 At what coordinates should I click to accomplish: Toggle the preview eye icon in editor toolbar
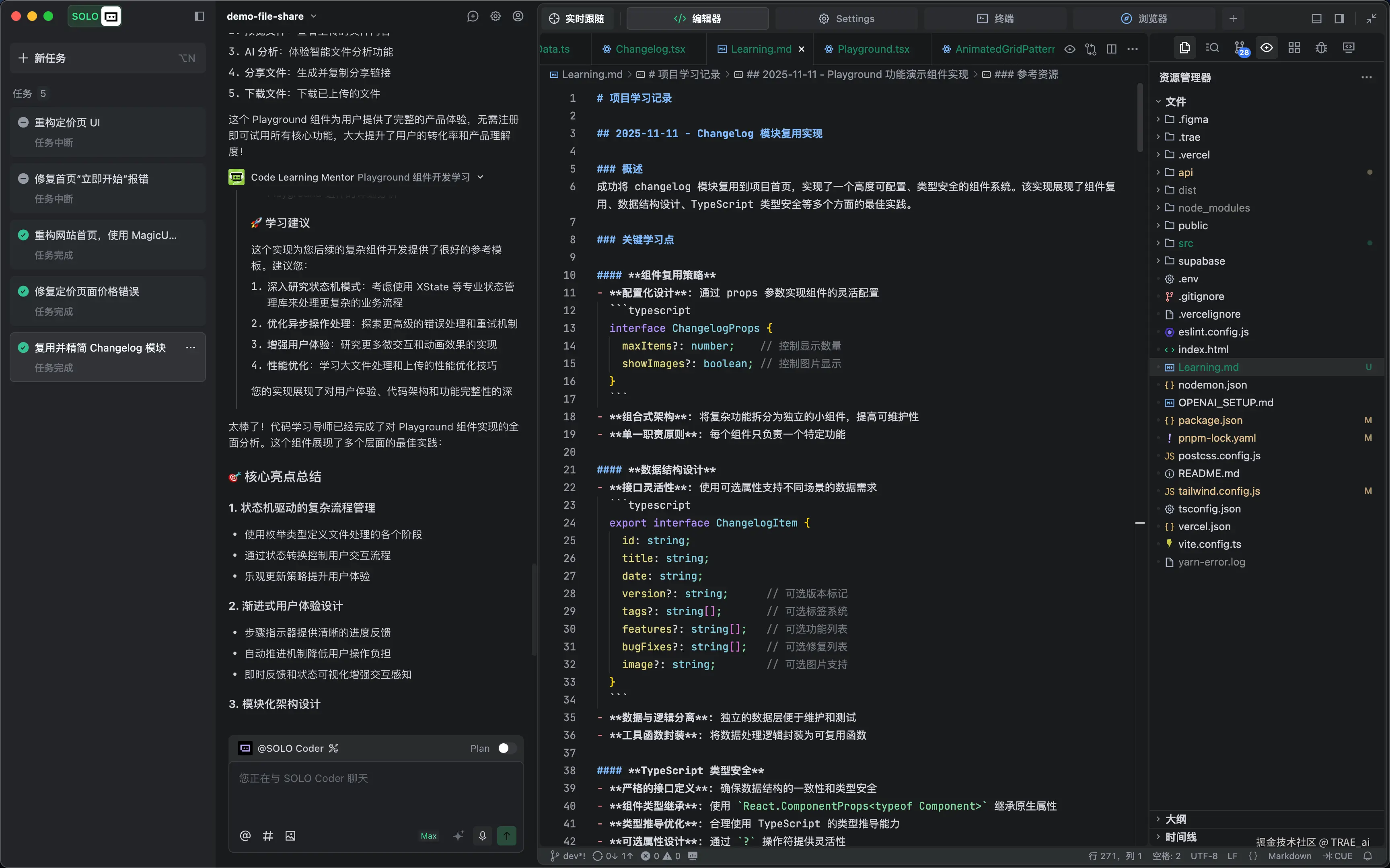[x=1070, y=49]
